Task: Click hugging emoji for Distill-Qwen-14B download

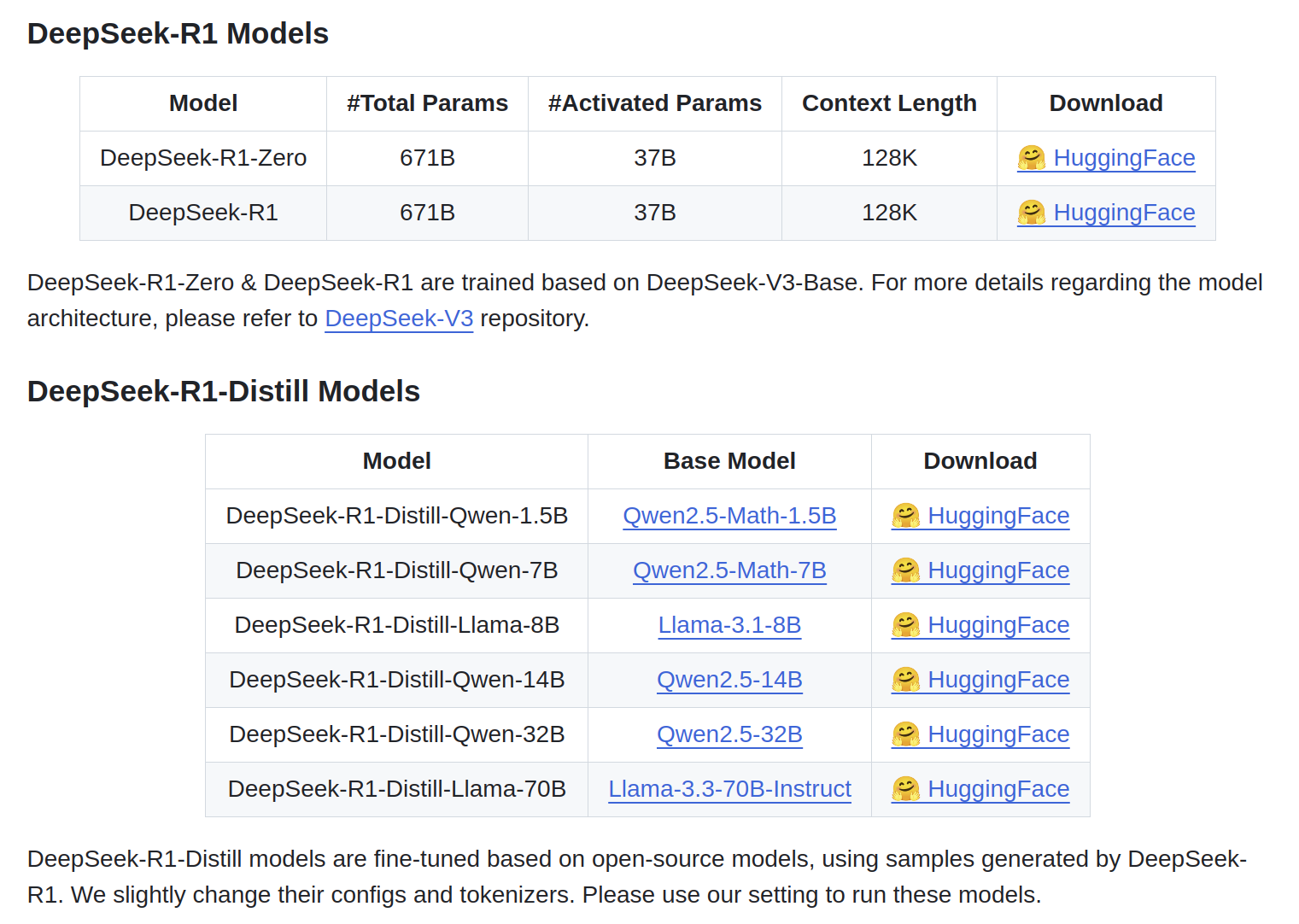Action: 905,680
